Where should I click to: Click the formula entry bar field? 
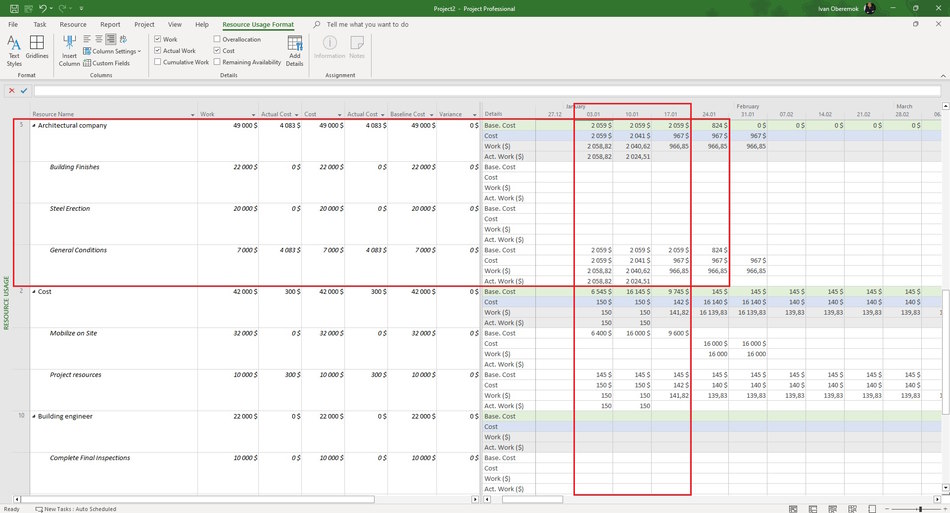(x=487, y=90)
